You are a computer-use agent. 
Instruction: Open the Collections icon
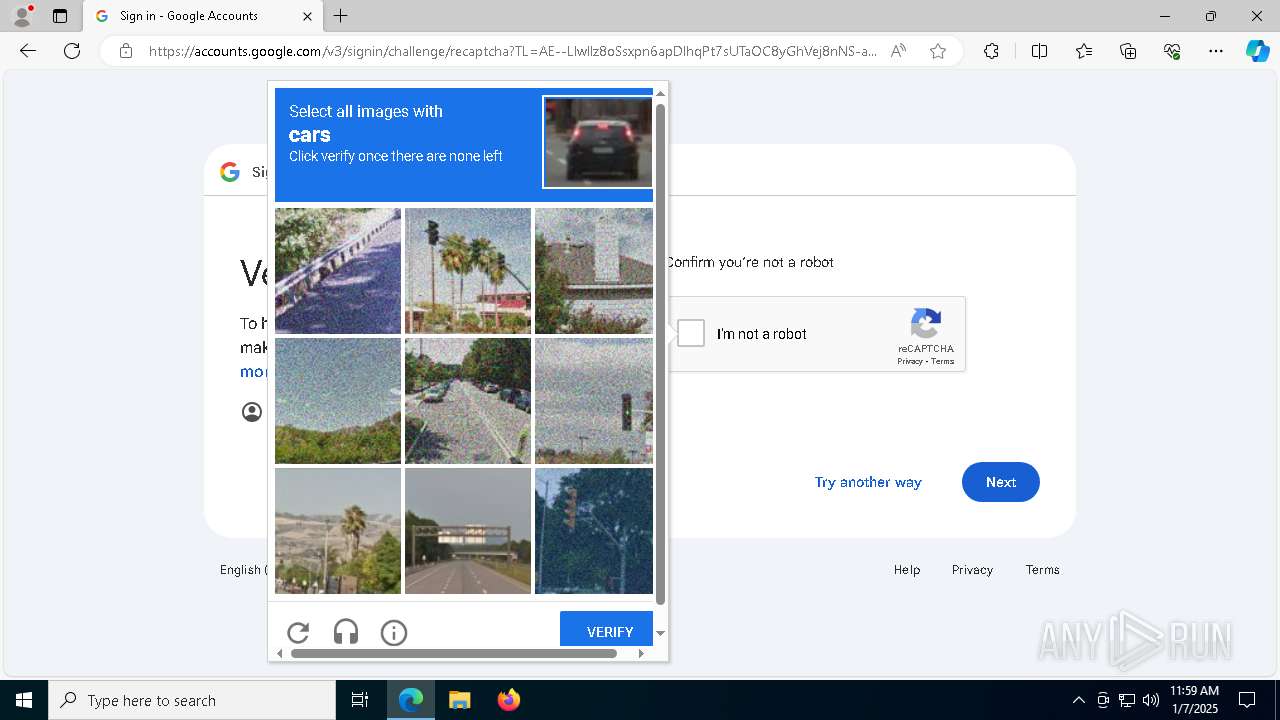[1128, 51]
